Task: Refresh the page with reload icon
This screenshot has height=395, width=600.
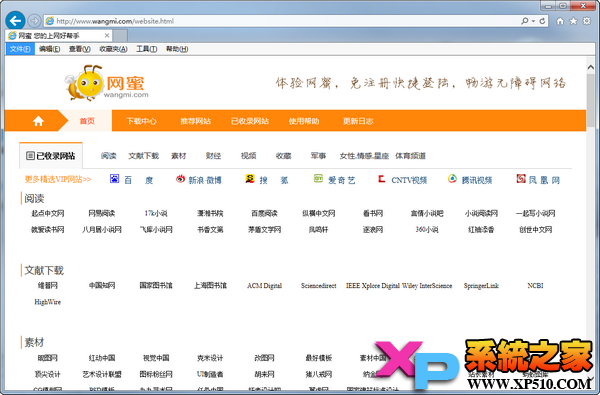Action: pos(542,21)
